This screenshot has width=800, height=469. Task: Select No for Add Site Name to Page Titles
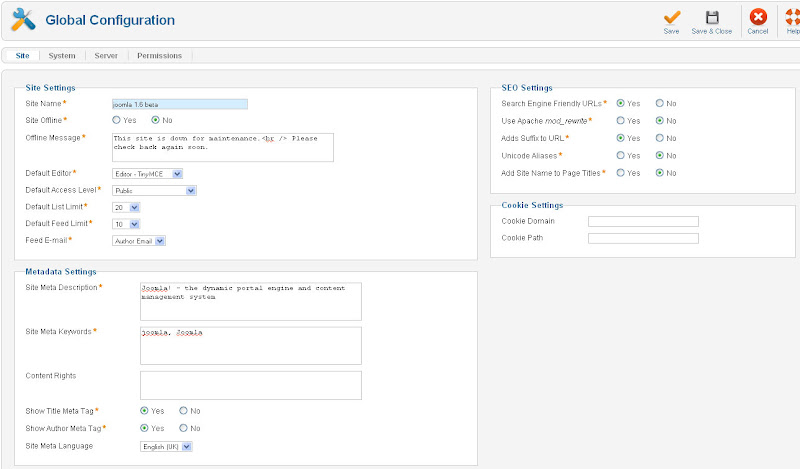tap(659, 172)
